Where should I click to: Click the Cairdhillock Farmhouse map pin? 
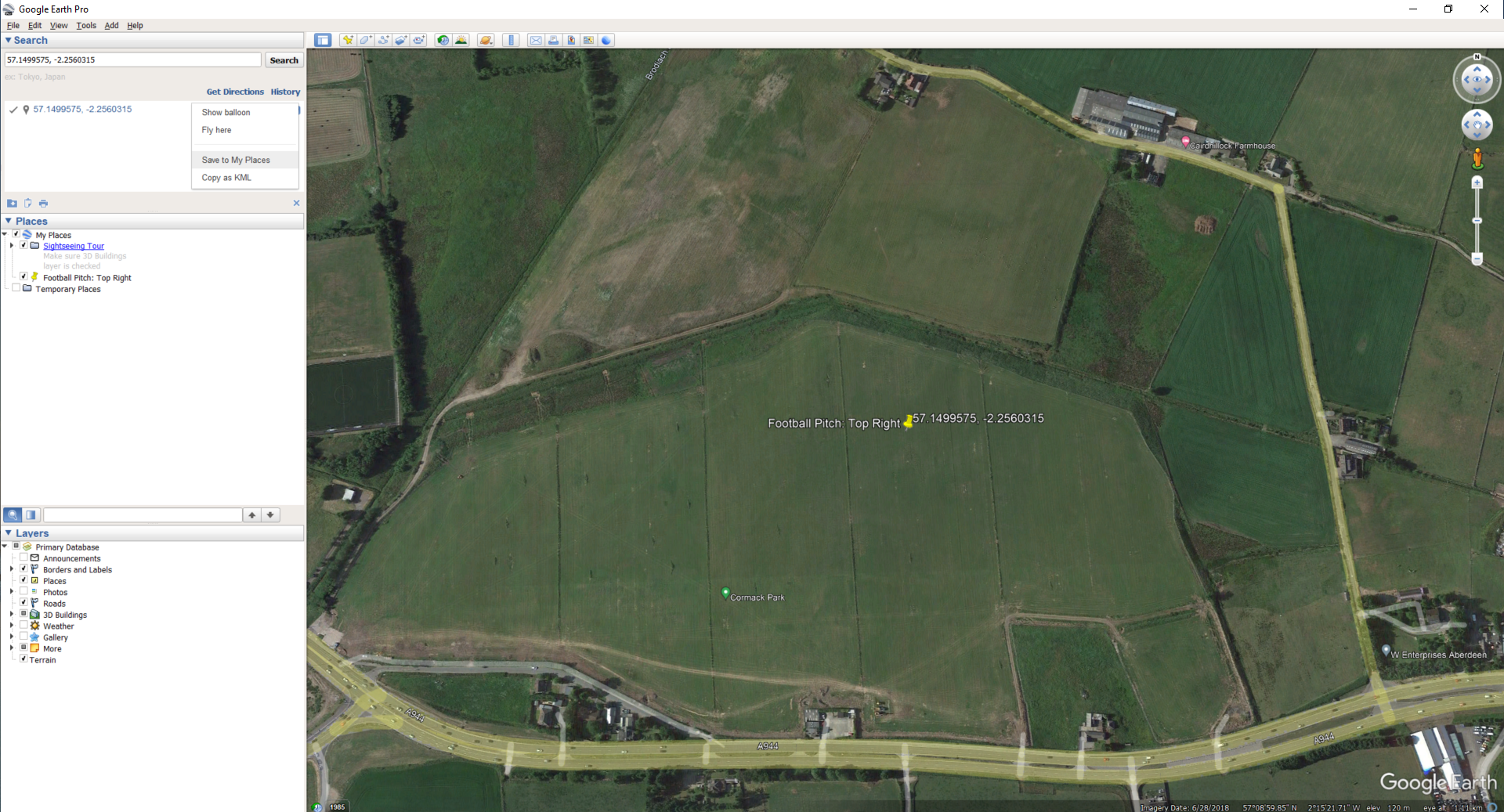coord(1186,142)
